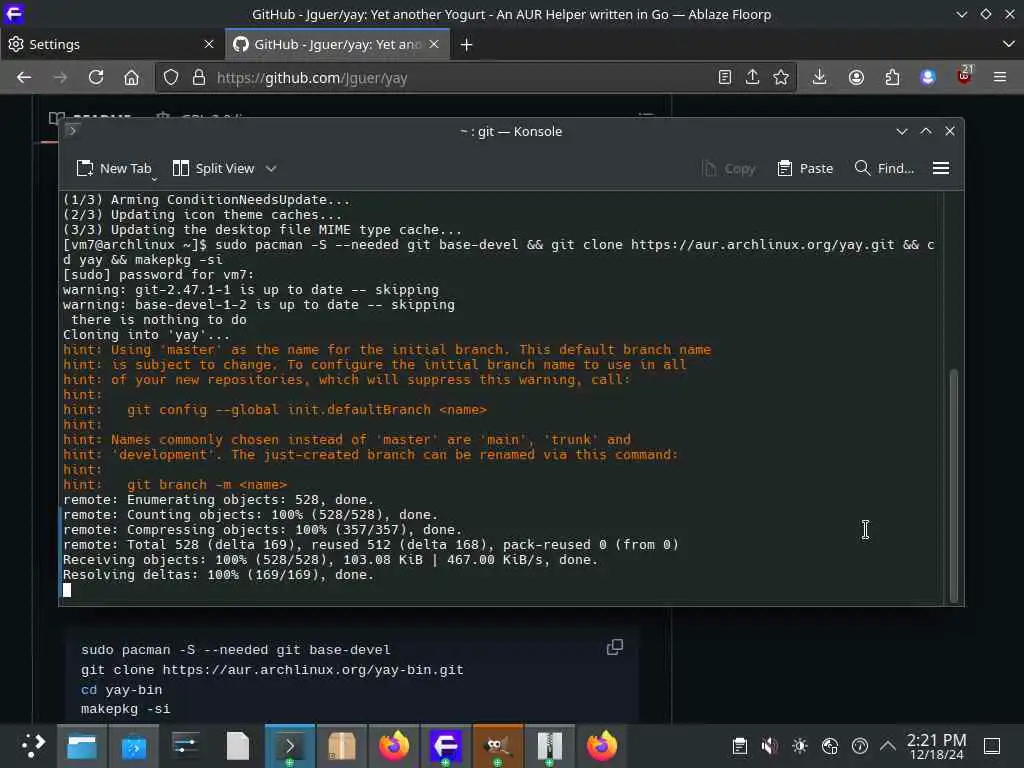Click site security padlock icon

pos(199,78)
